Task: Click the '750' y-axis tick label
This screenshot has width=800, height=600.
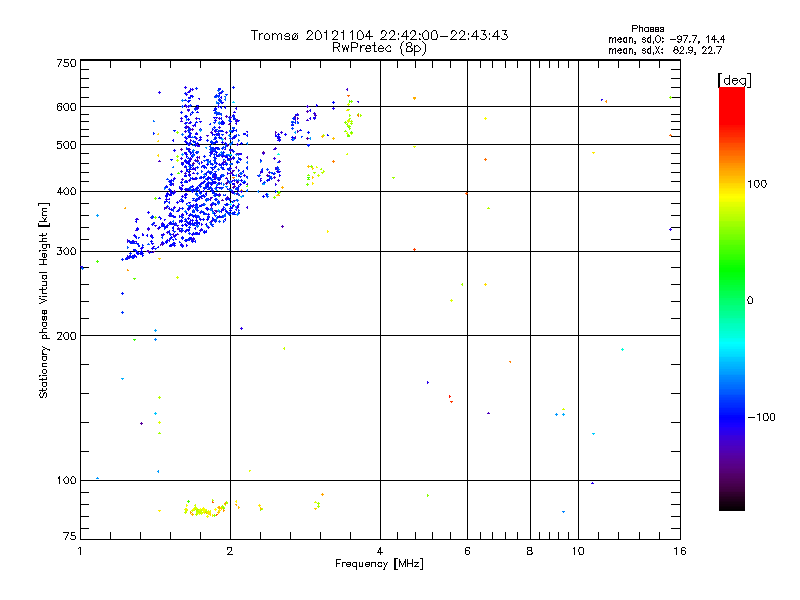Action: click(x=66, y=63)
